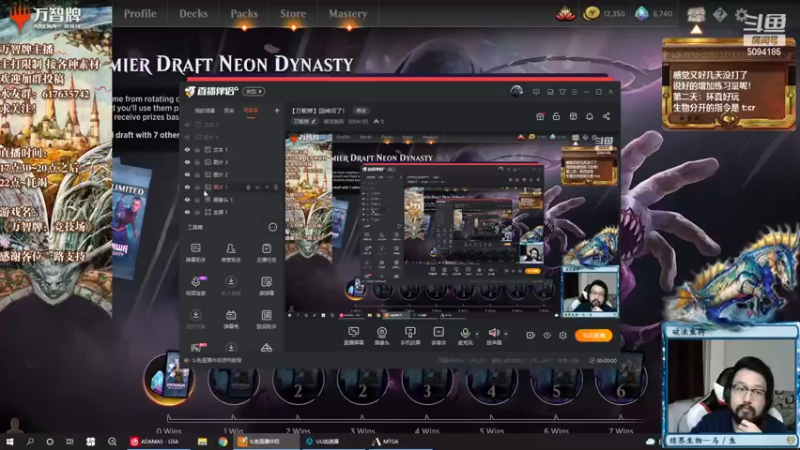Show the hidden 图片 4 layer
This screenshot has width=800, height=450.
point(187,137)
